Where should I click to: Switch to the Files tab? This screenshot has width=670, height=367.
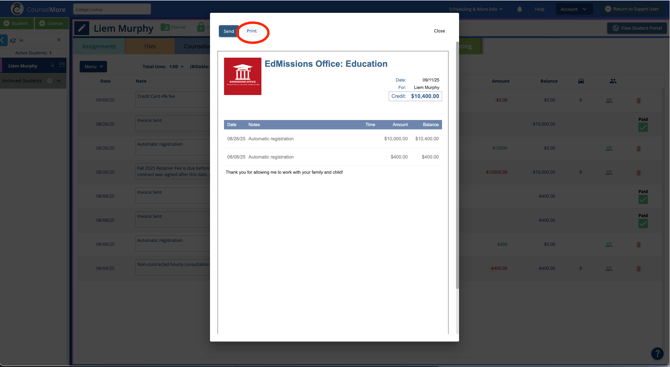[150, 46]
